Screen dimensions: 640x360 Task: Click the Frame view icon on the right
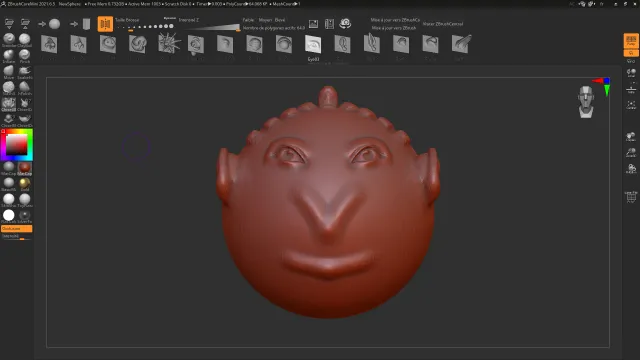coord(631,105)
